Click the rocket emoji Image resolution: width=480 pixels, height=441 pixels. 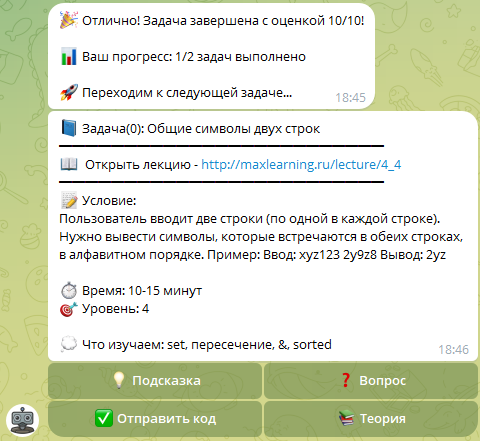[69, 92]
